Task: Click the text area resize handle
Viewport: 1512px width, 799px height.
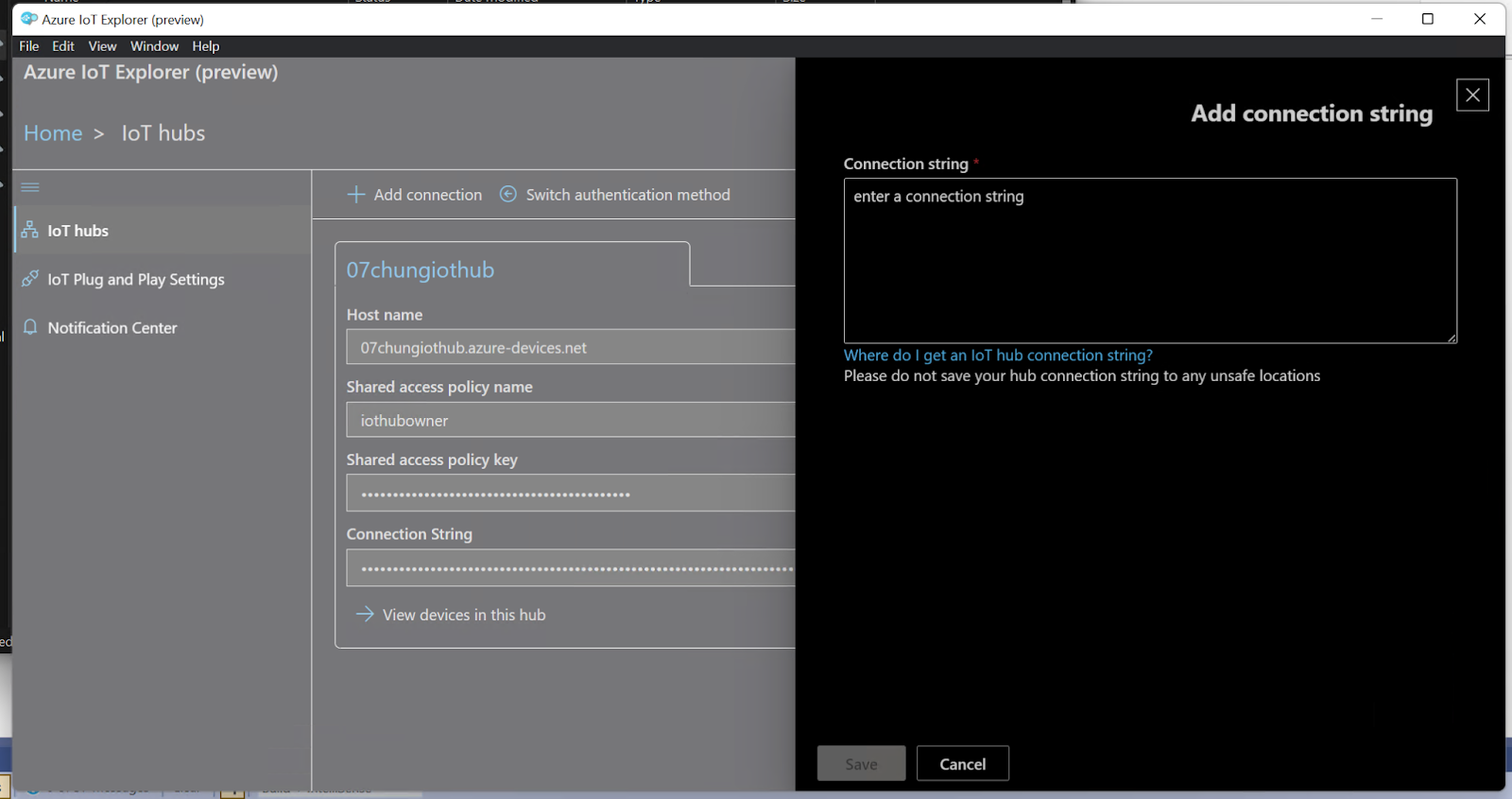Action: (x=1452, y=338)
